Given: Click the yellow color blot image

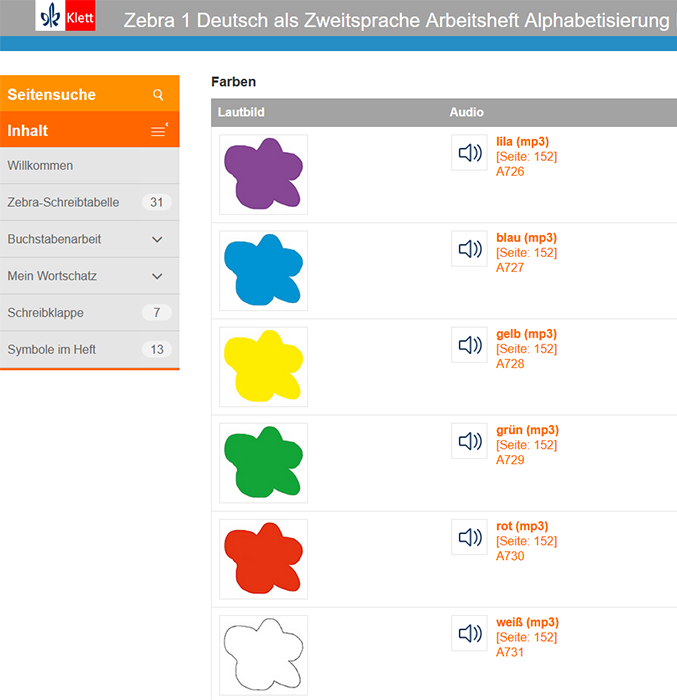Looking at the screenshot, I should point(263,367).
